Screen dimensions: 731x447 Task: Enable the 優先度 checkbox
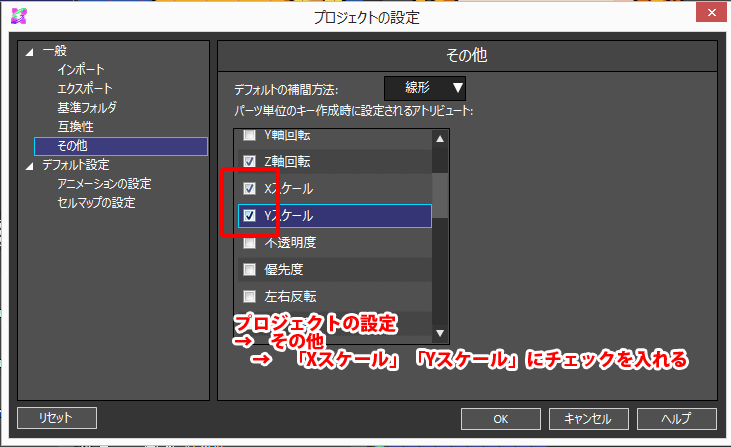[x=249, y=269]
